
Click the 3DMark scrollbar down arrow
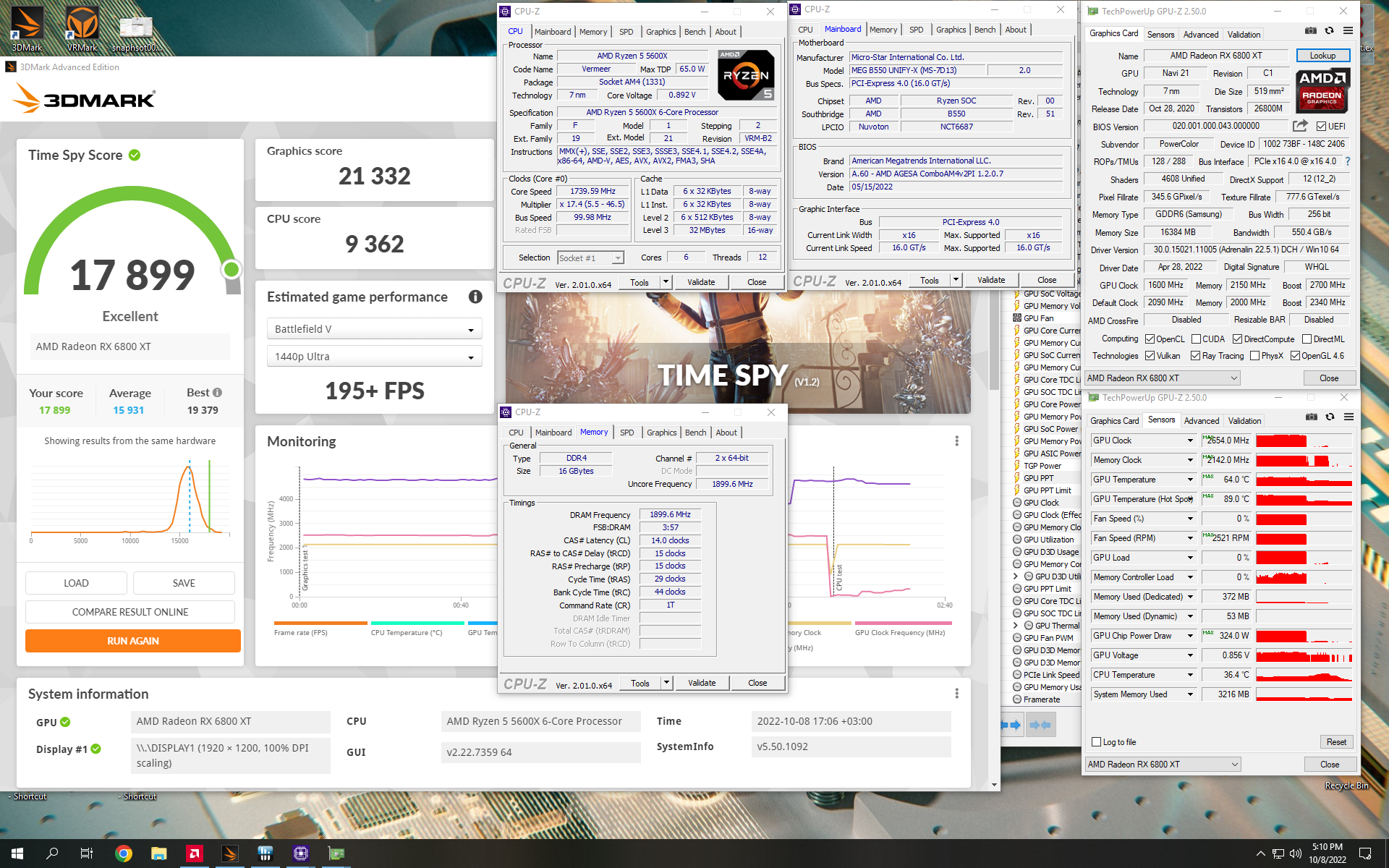(994, 785)
